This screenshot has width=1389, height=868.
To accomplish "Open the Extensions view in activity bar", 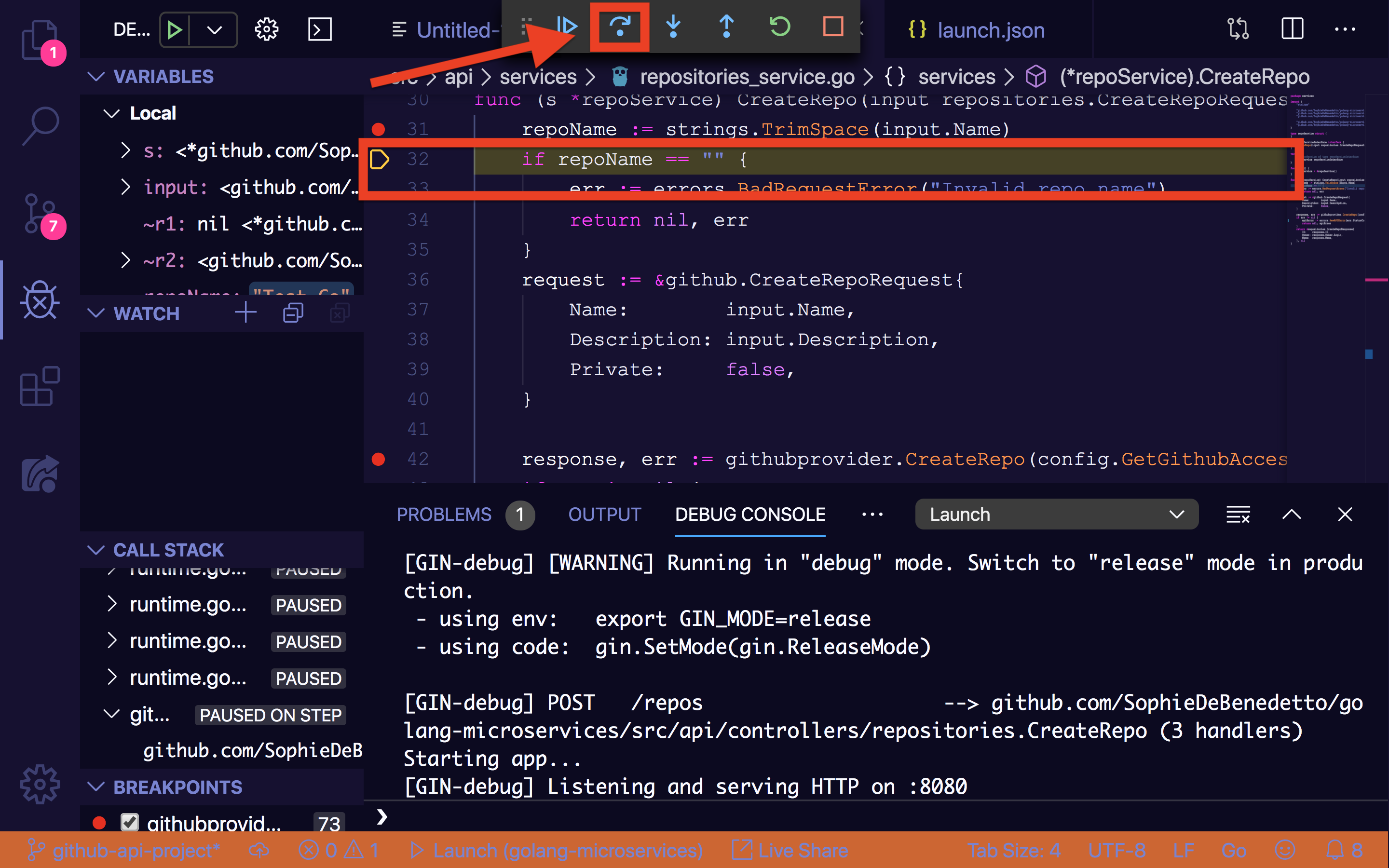I will point(40,386).
